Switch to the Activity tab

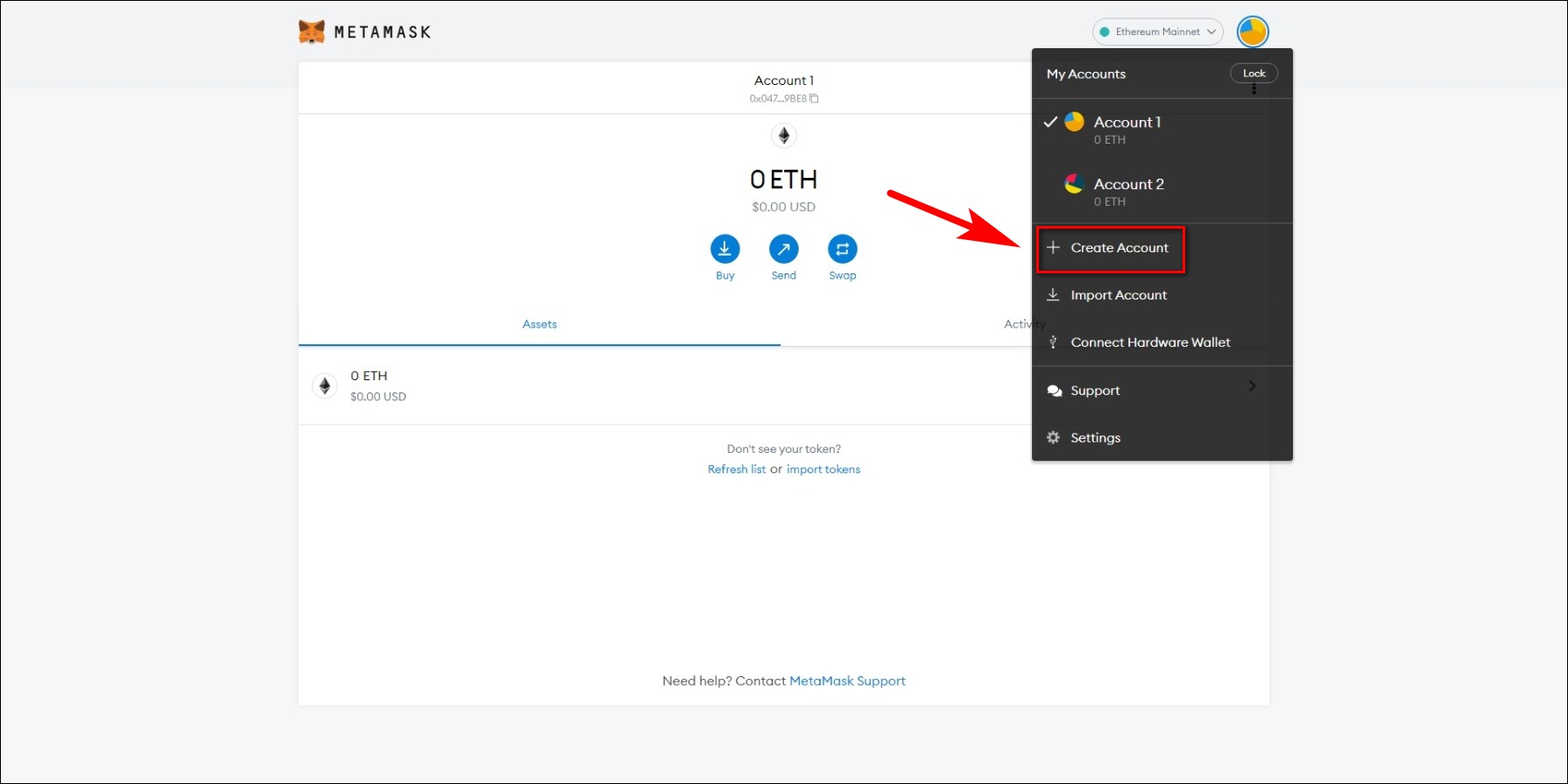(1024, 324)
